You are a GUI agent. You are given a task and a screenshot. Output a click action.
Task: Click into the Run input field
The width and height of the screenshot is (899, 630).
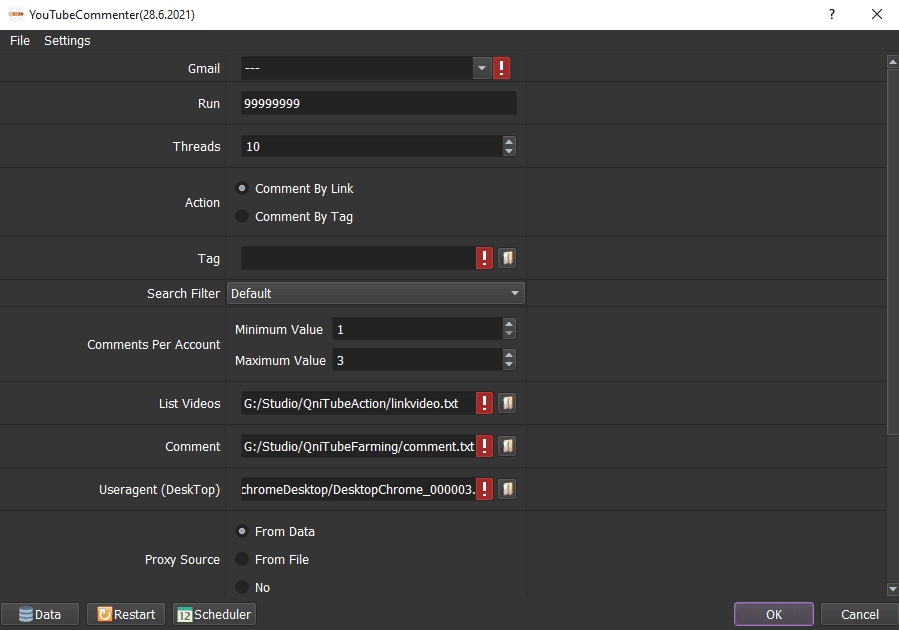pos(378,104)
